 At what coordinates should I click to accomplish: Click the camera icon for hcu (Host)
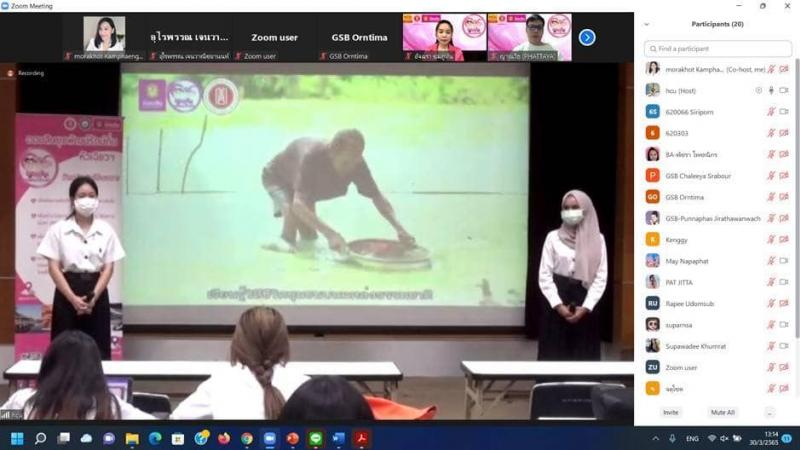[x=784, y=90]
